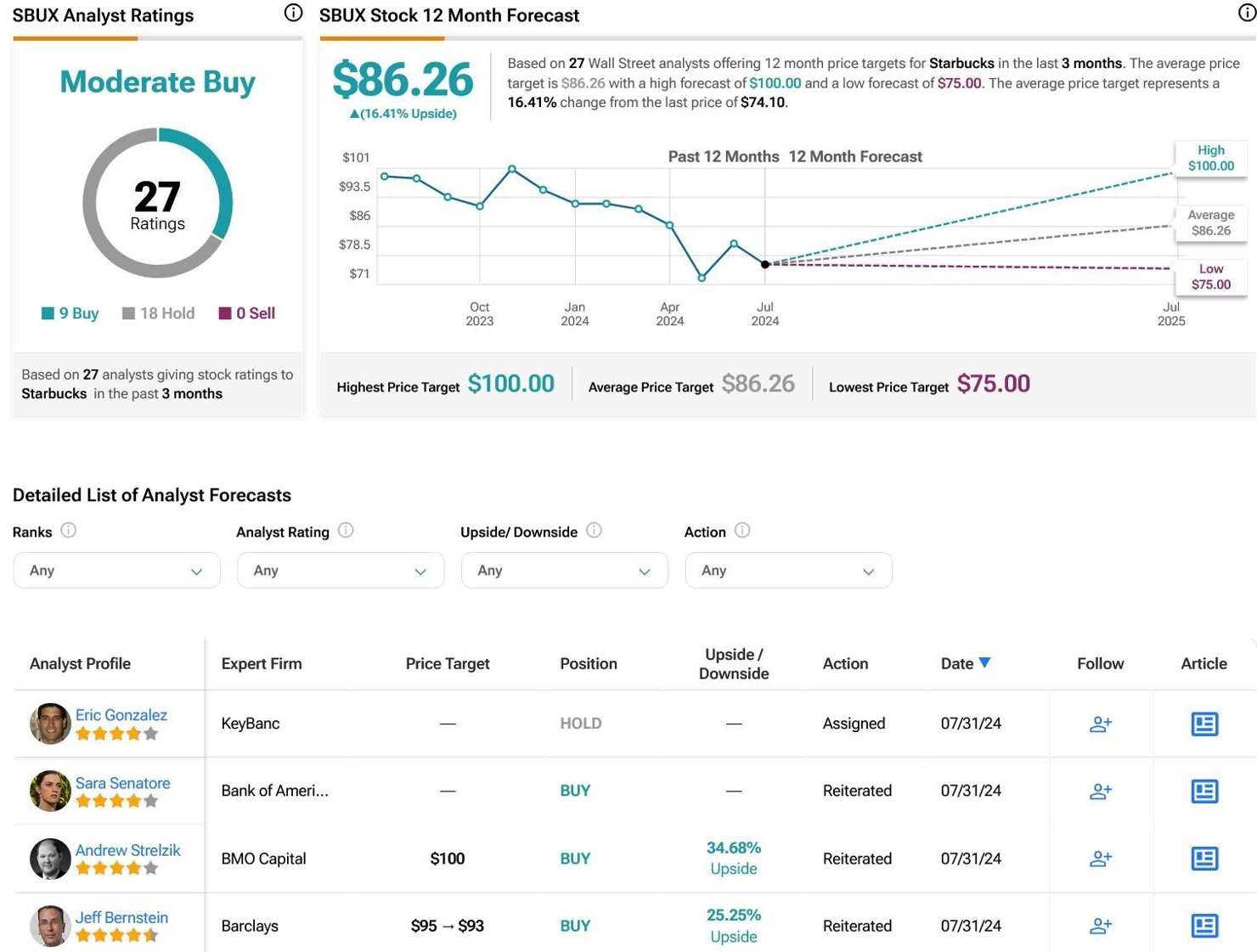Click the Assigned action in KeyBanc row
This screenshot has width=1257, height=952.
pyautogui.click(x=854, y=724)
